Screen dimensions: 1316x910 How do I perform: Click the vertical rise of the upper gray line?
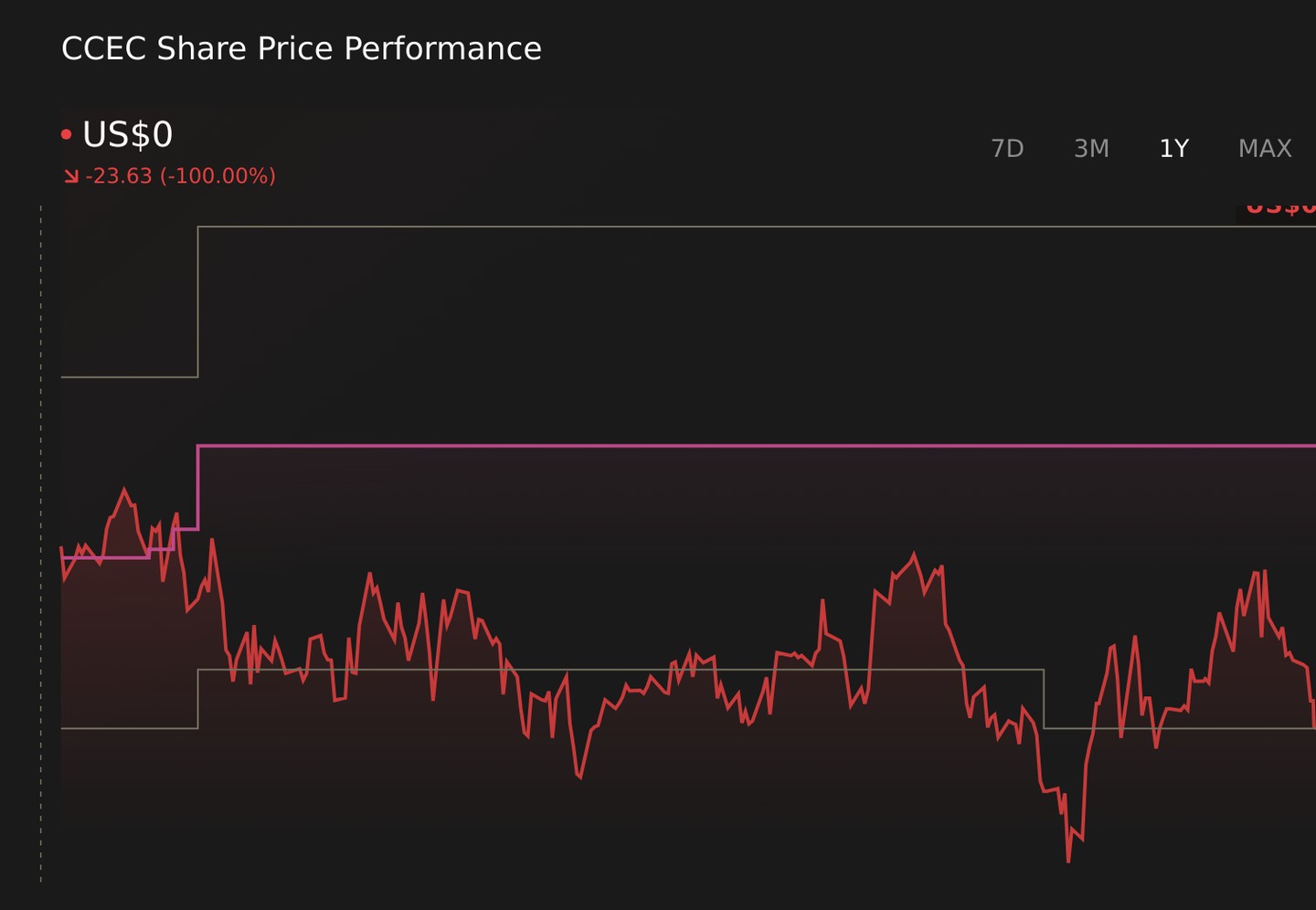click(197, 302)
